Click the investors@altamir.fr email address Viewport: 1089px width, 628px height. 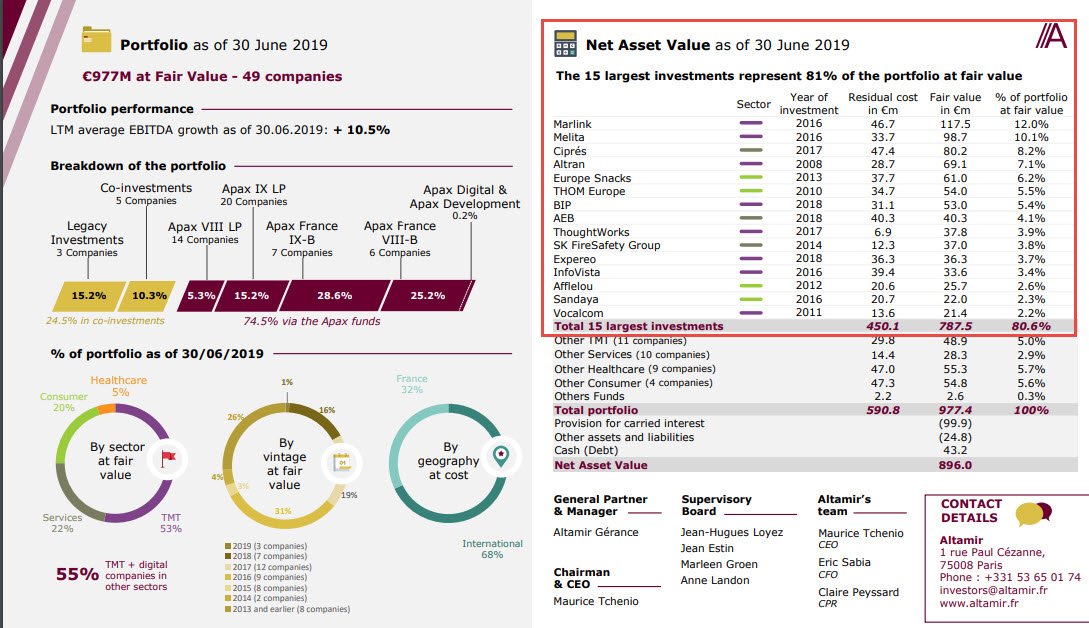[x=993, y=590]
